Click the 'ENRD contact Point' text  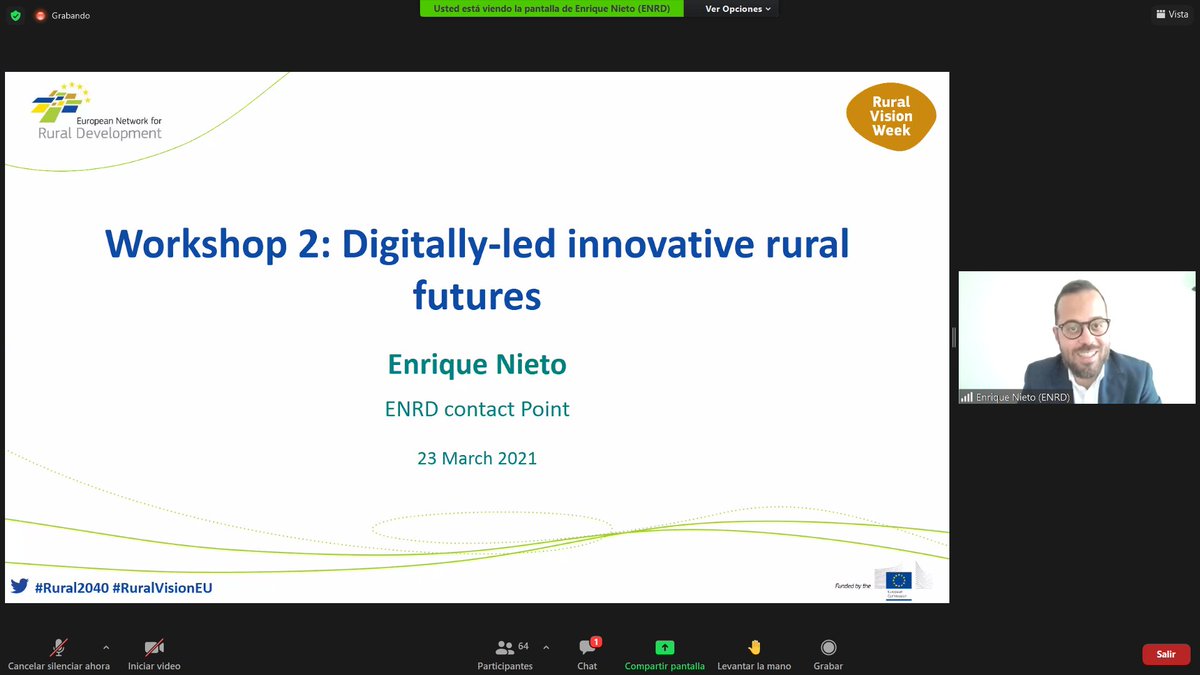click(x=477, y=409)
